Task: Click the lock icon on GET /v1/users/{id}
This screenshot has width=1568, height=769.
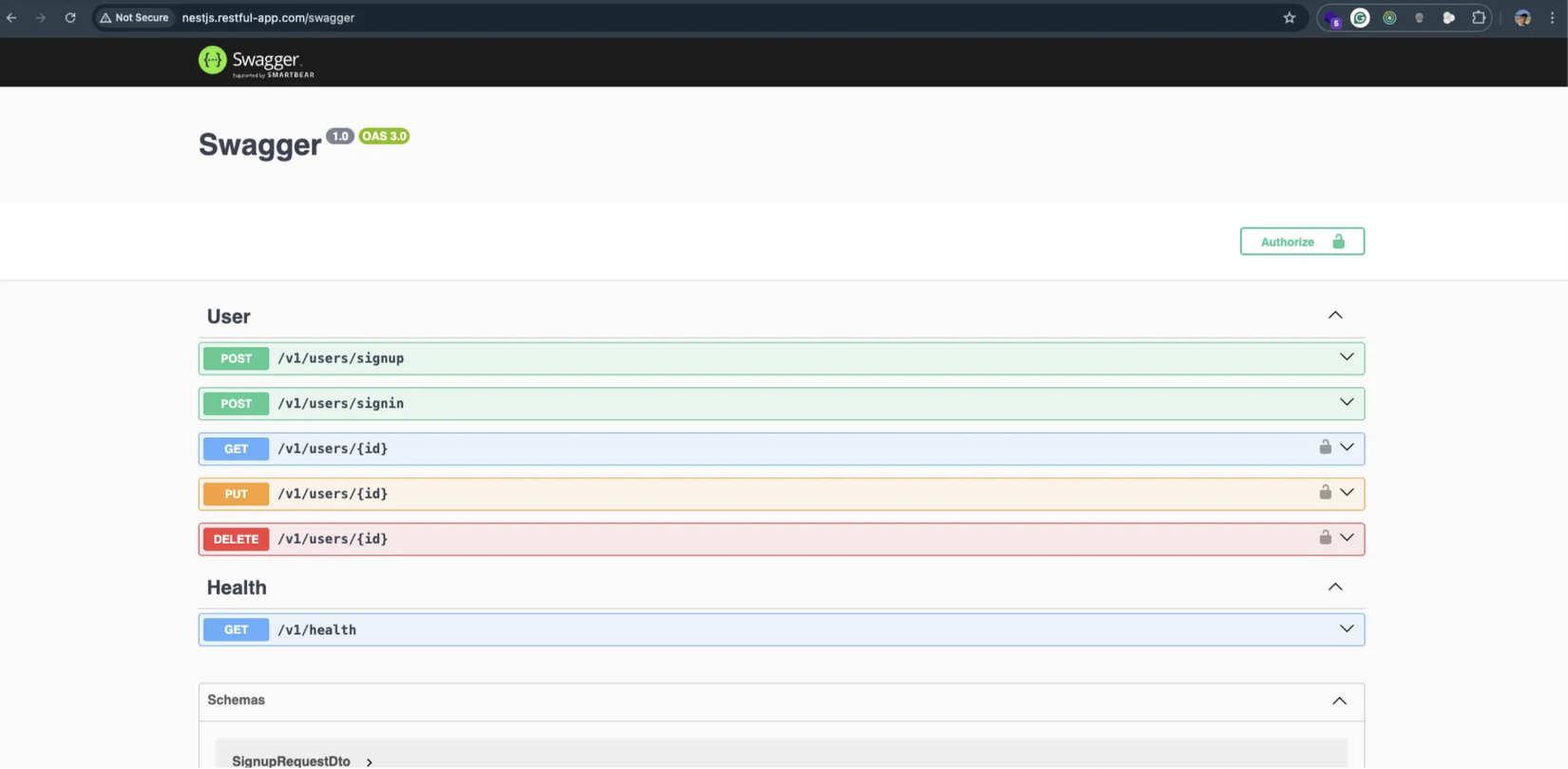Action: 1325,447
